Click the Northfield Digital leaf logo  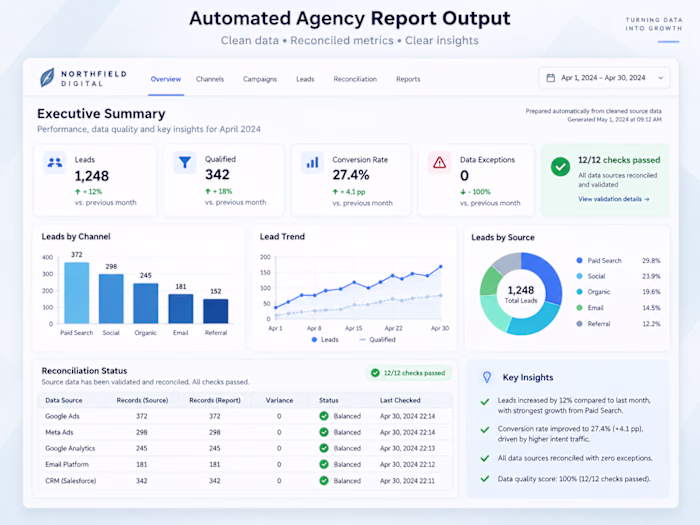tap(47, 78)
